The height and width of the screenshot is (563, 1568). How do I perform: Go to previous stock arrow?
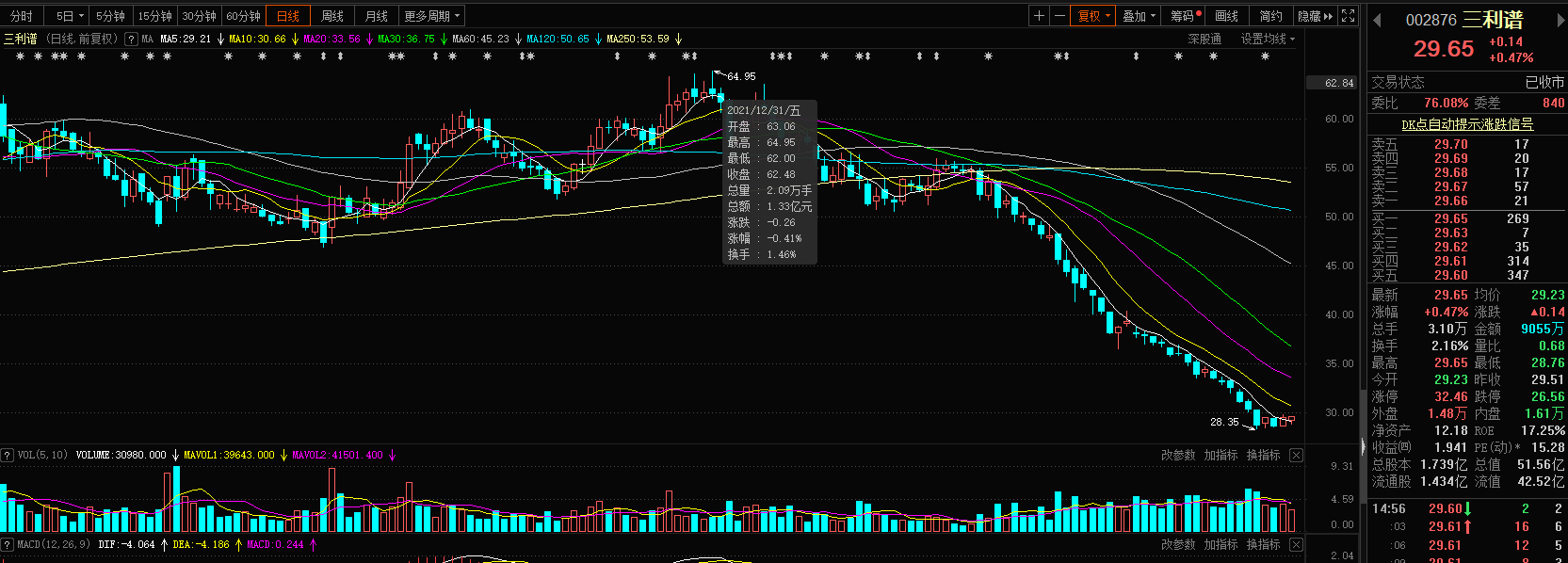(x=1377, y=20)
